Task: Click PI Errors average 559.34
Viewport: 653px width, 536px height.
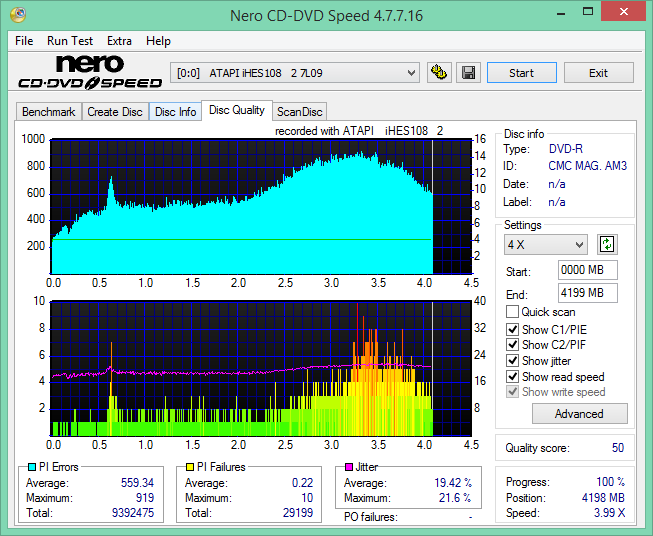Action: (137, 483)
